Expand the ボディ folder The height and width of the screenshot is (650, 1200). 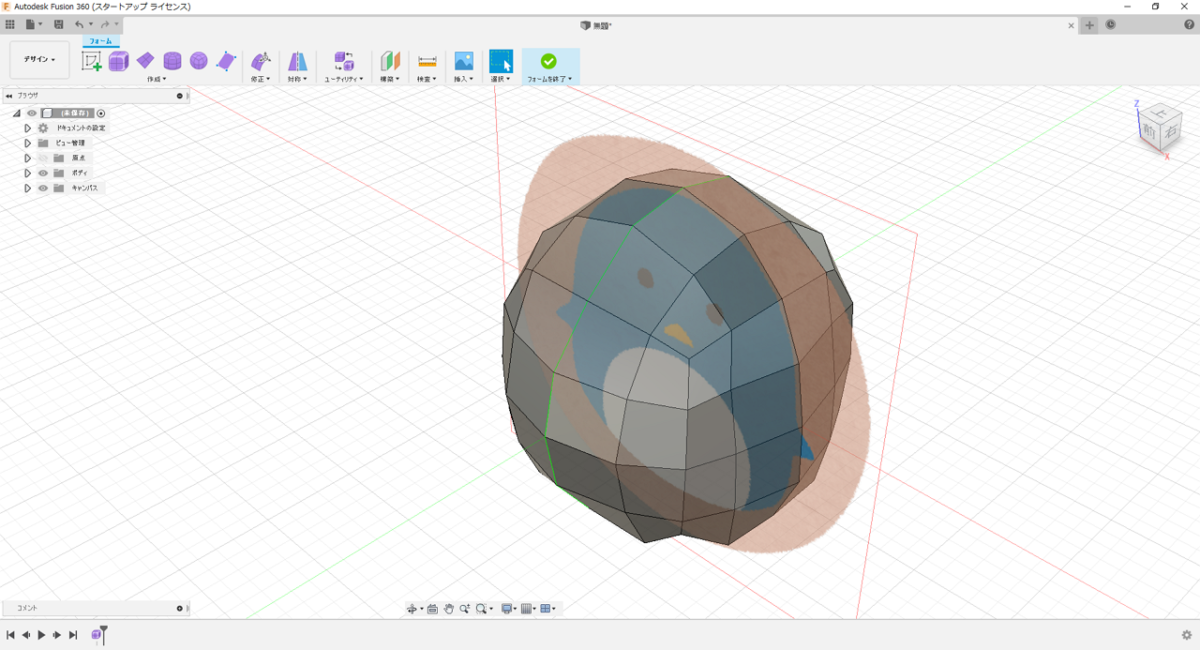coord(28,173)
